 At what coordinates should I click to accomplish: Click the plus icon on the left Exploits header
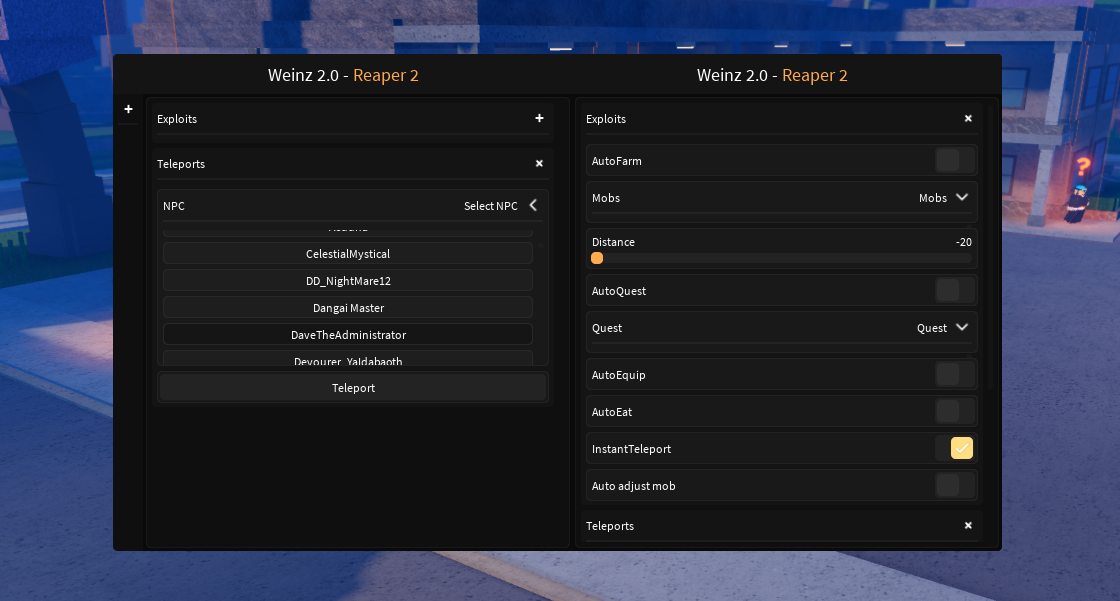point(539,118)
